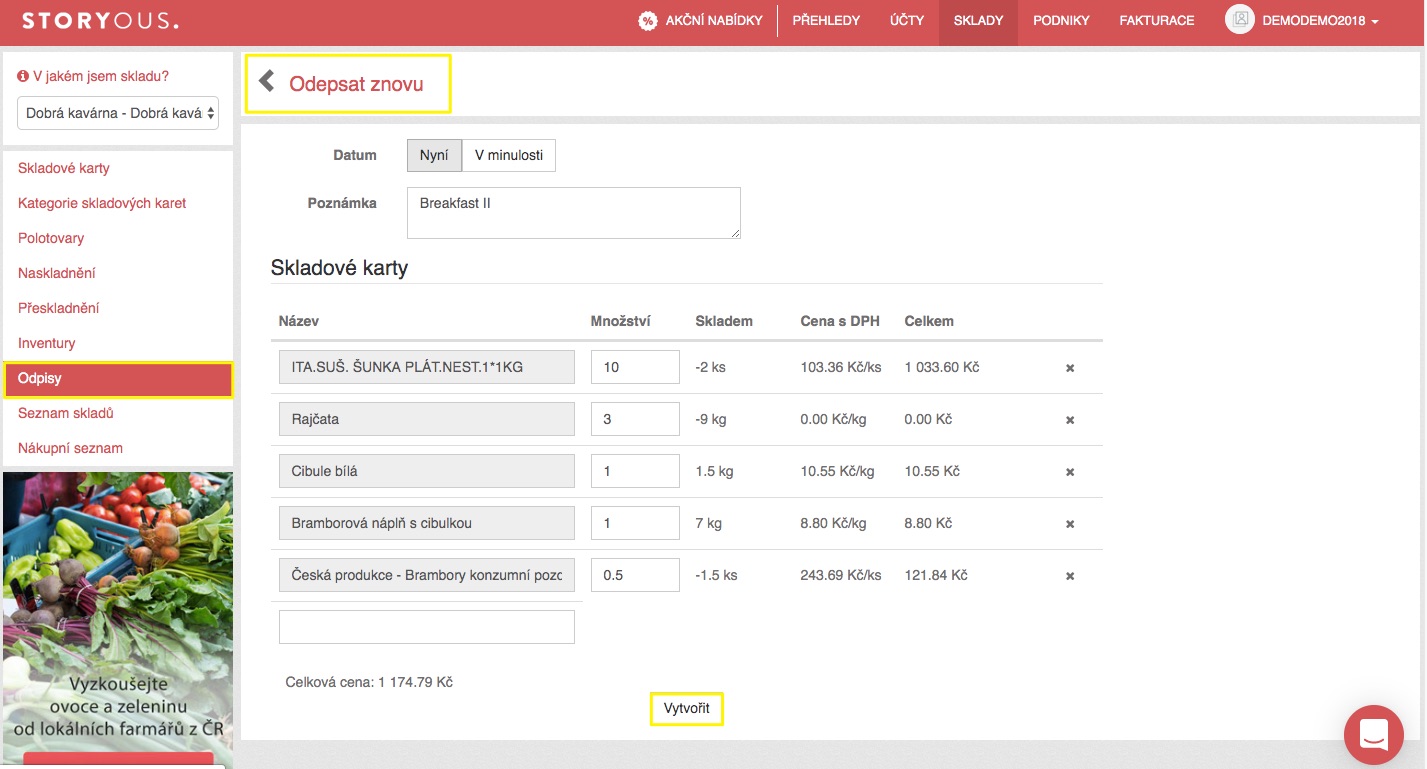This screenshot has width=1427, height=769.
Task: Open the Účty menu
Action: tap(907, 20)
